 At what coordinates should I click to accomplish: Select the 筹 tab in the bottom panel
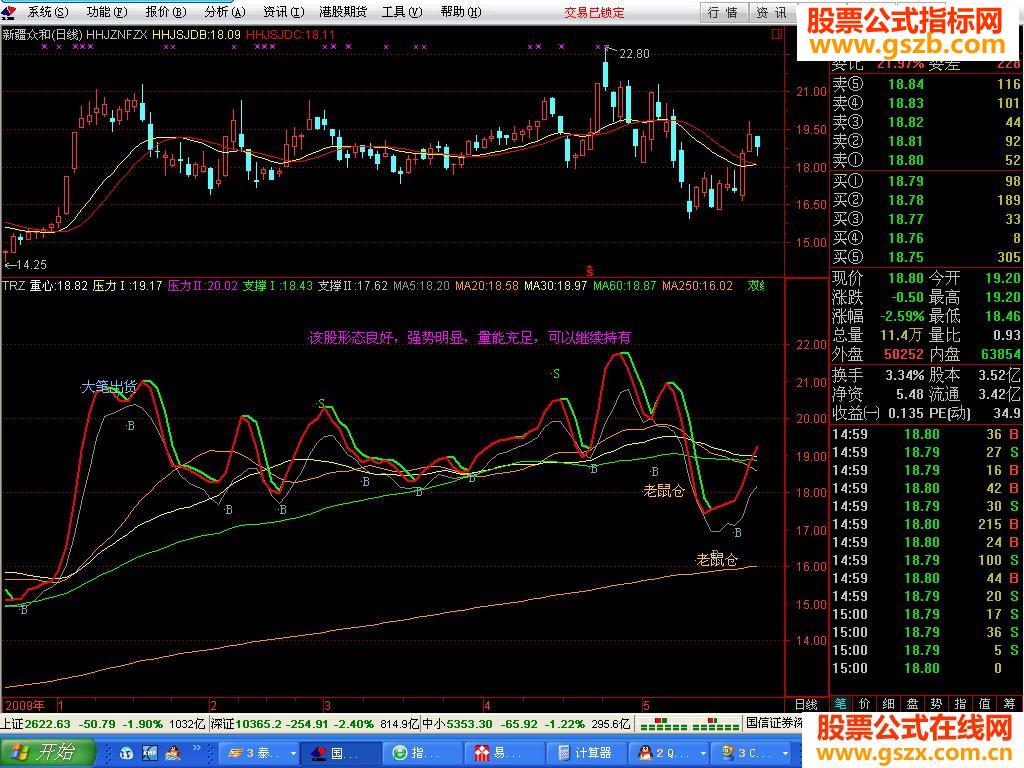pyautogui.click(x=1009, y=703)
